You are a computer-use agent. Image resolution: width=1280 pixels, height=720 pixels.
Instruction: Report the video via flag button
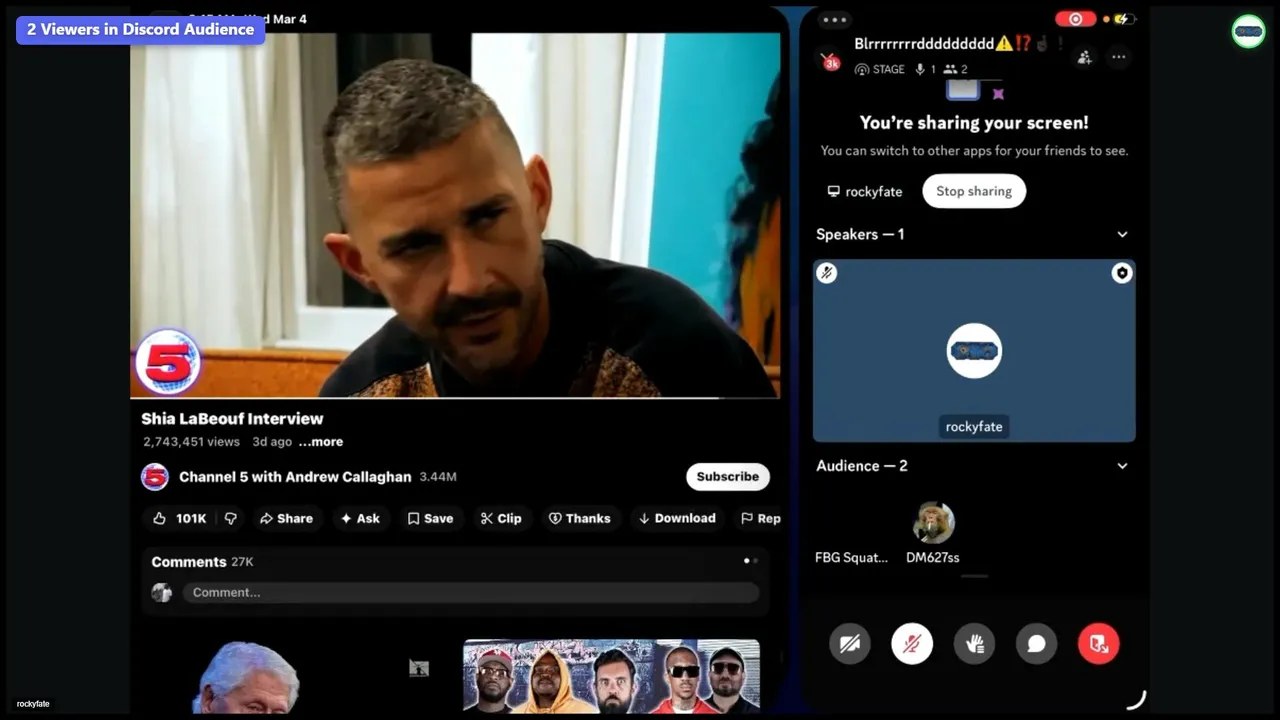[x=760, y=518]
